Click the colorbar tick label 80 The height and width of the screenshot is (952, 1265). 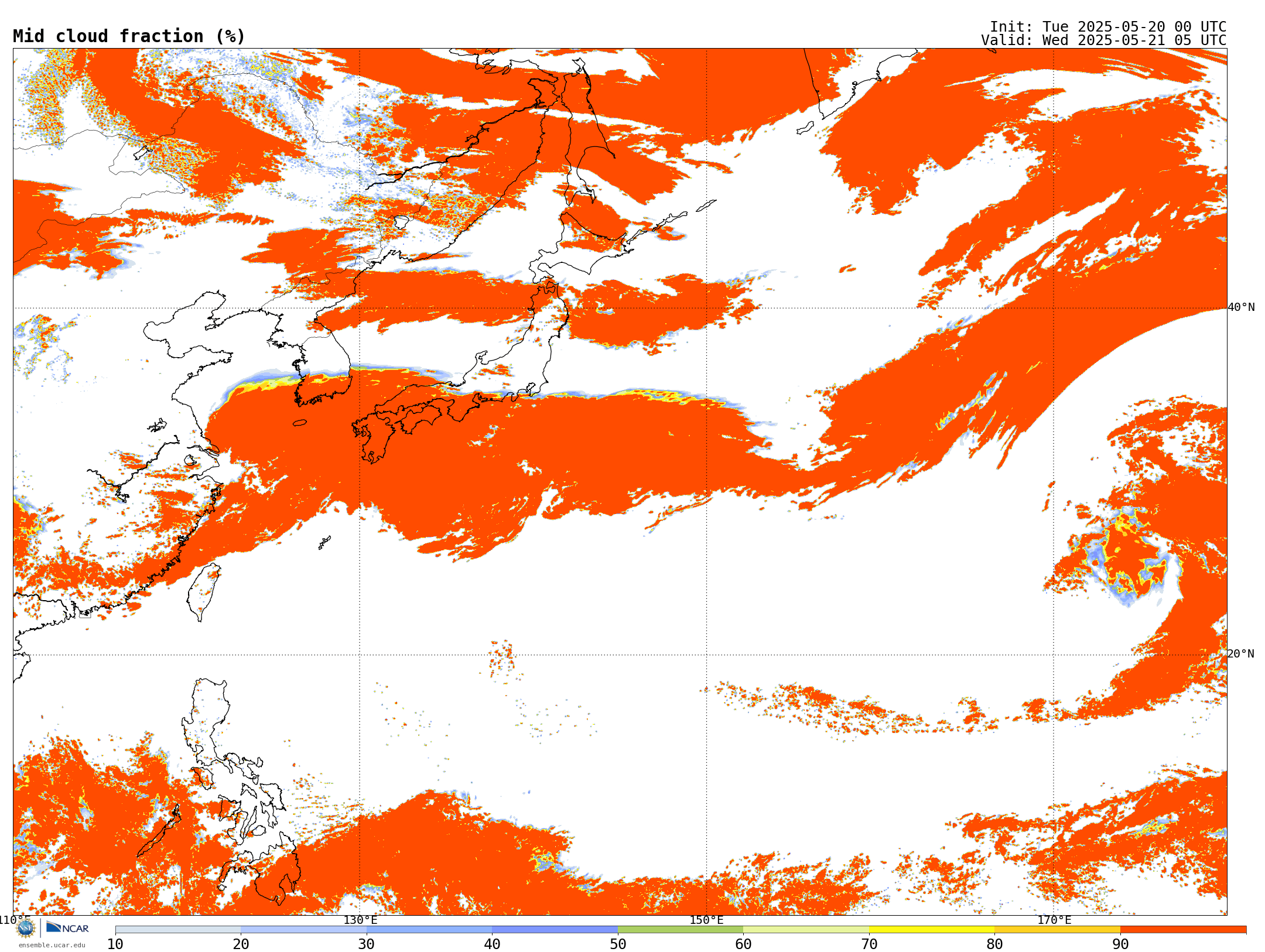click(994, 944)
